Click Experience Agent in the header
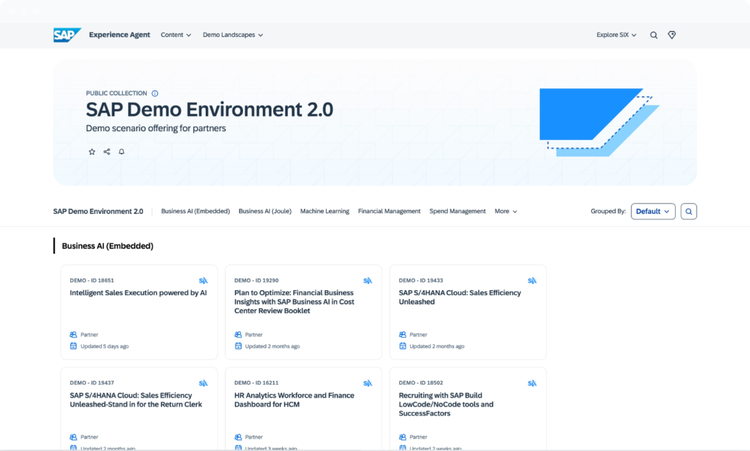750x451 pixels. [x=120, y=35]
